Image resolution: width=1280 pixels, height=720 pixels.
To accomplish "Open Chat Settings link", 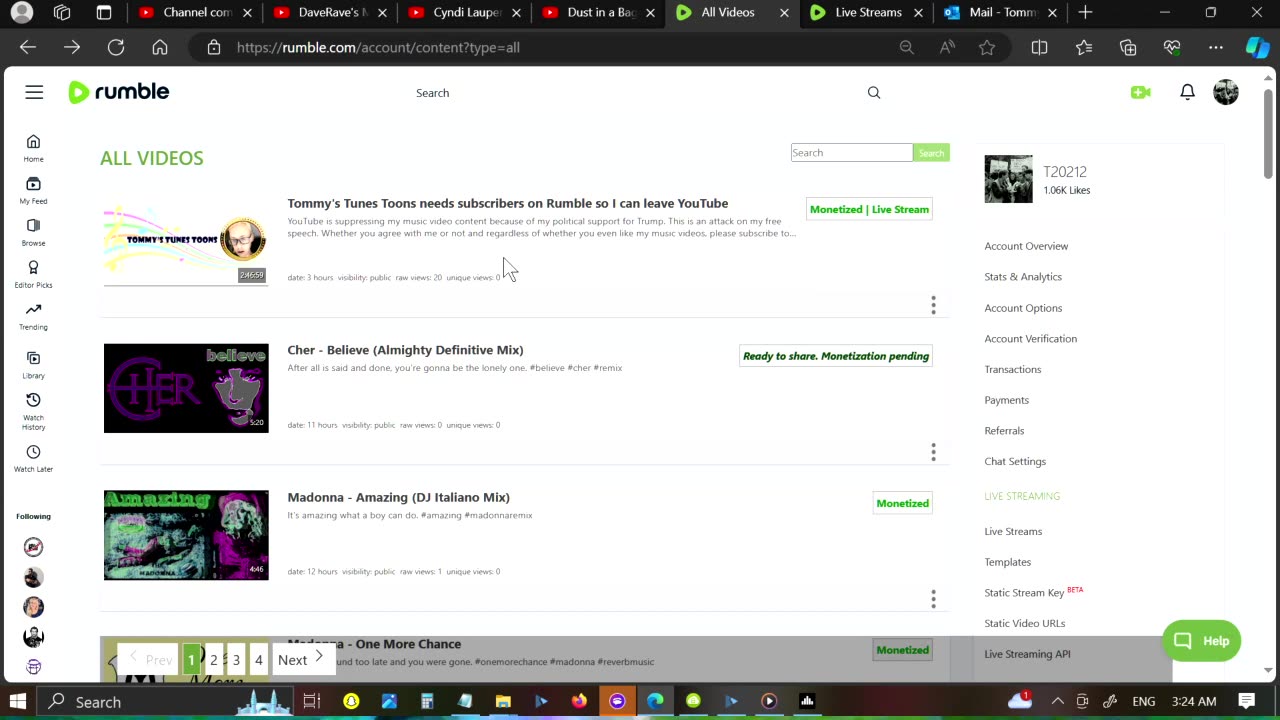I will pyautogui.click(x=1015, y=462).
